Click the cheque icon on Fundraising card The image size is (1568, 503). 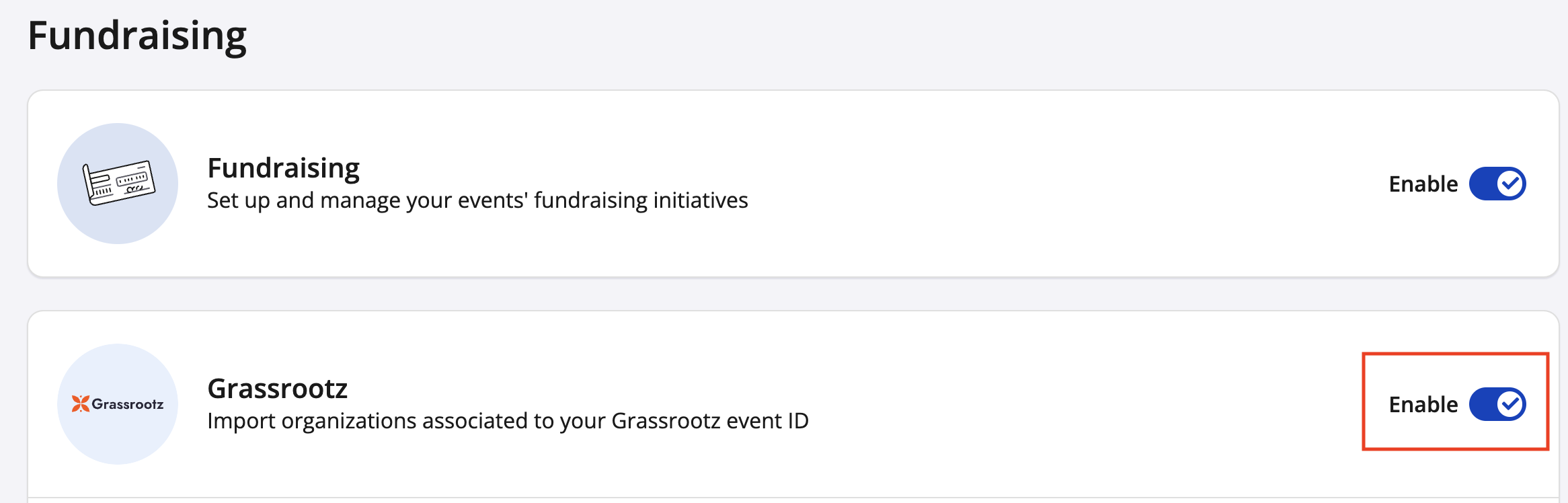[118, 183]
